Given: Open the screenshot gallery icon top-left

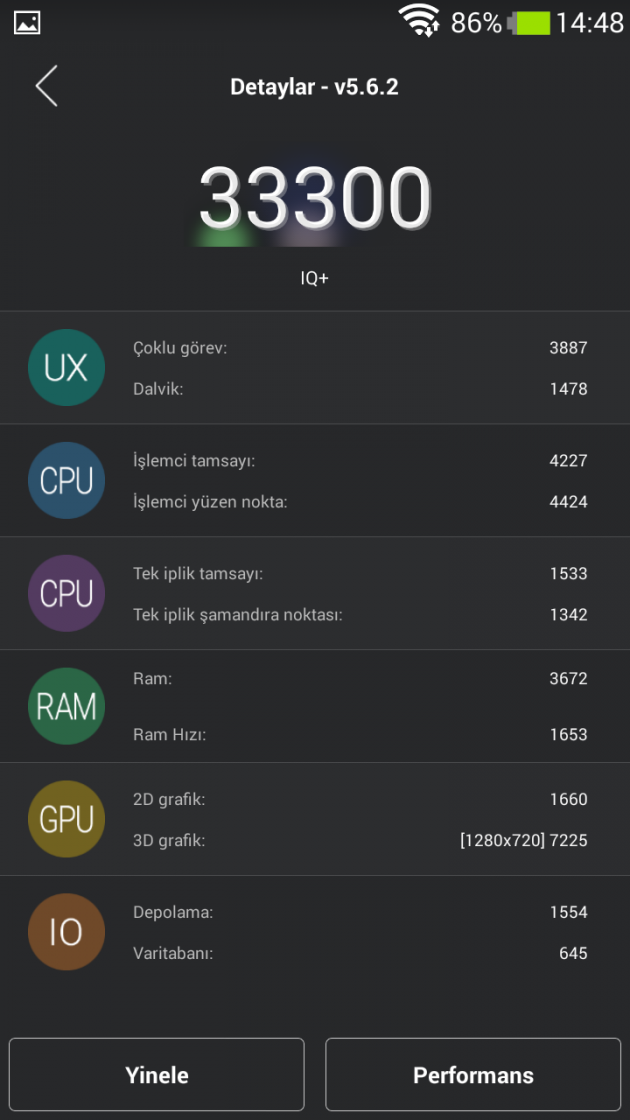Looking at the screenshot, I should [25, 21].
